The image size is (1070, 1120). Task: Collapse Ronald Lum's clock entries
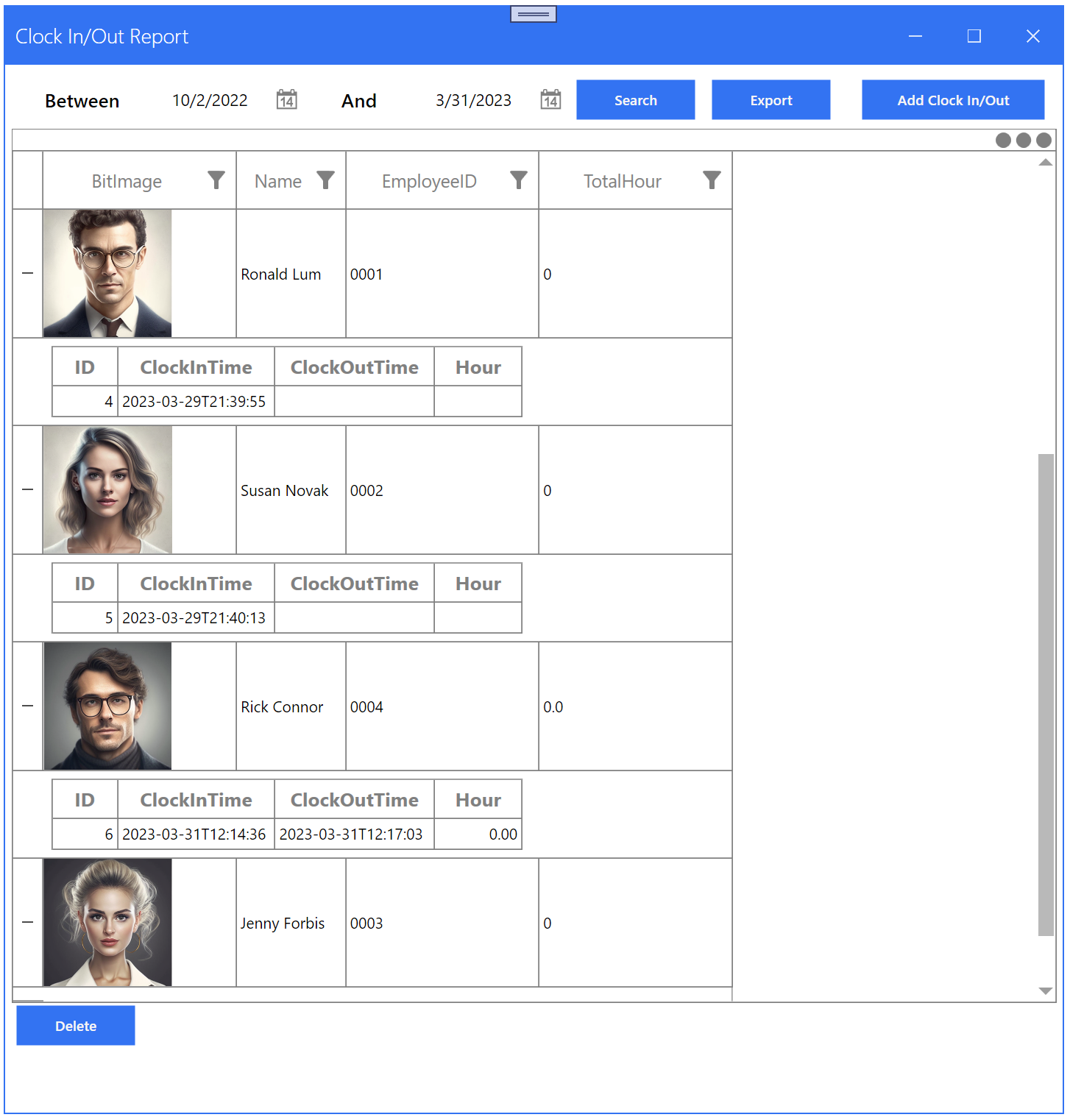27,273
